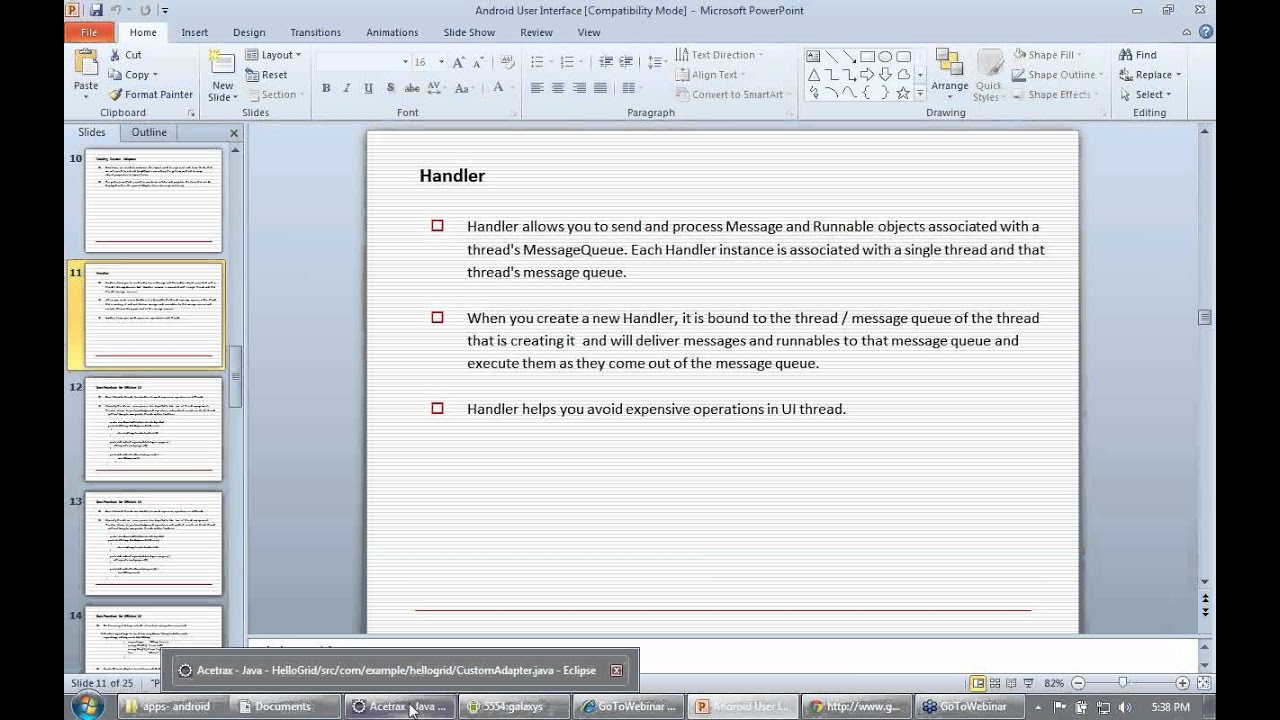This screenshot has width=1280, height=720.
Task: Switch to the Design tab
Action: [249, 32]
